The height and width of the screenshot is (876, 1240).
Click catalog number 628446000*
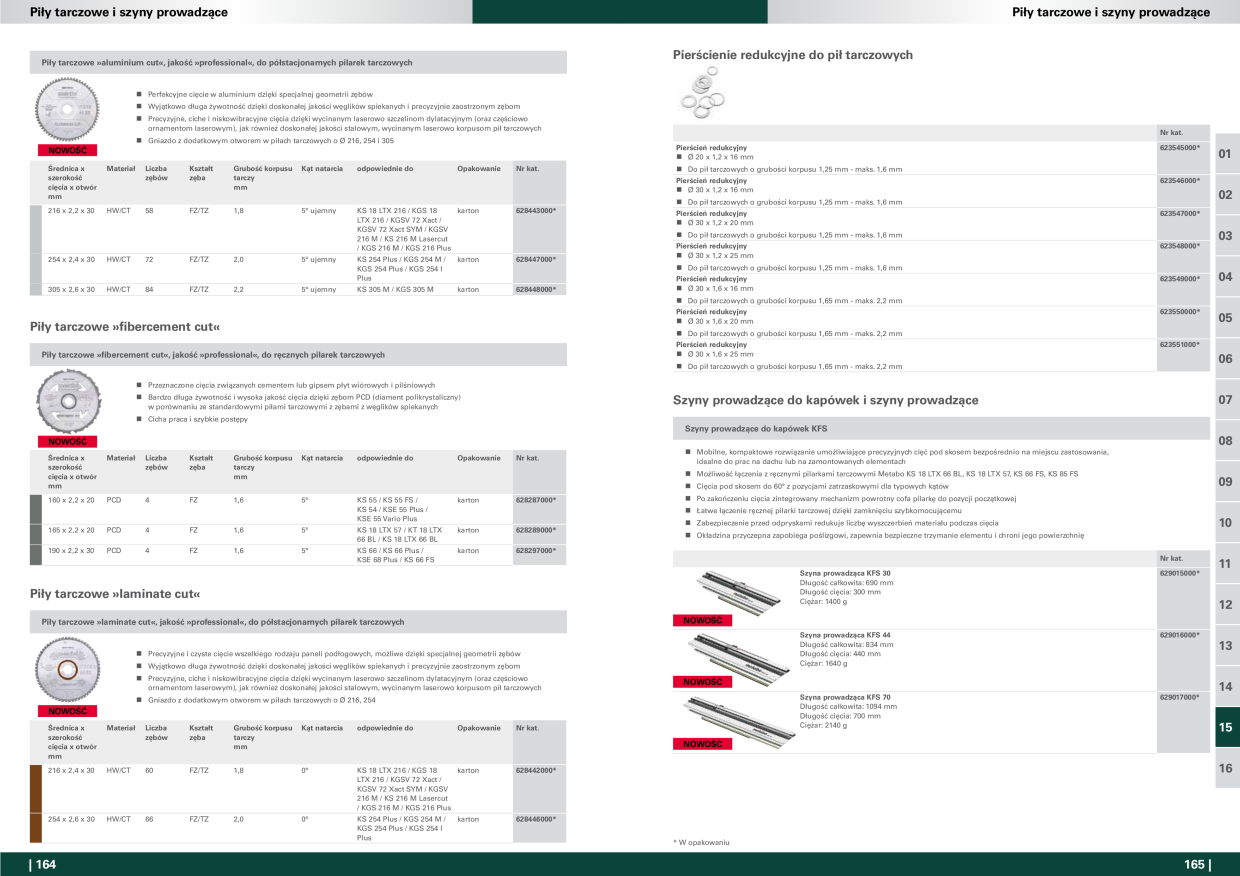click(536, 818)
